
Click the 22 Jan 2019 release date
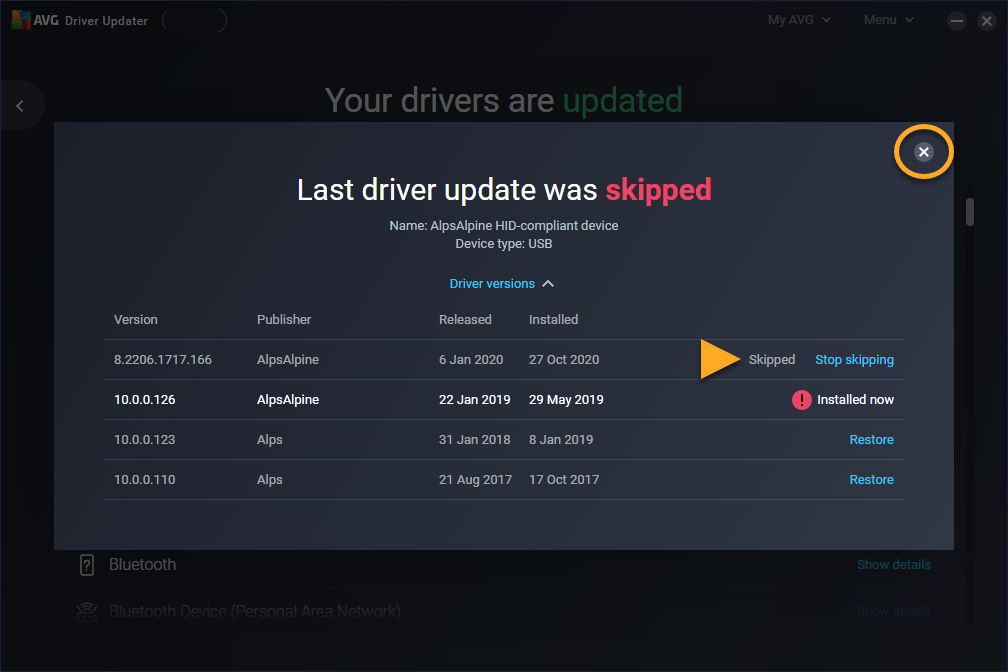point(474,399)
